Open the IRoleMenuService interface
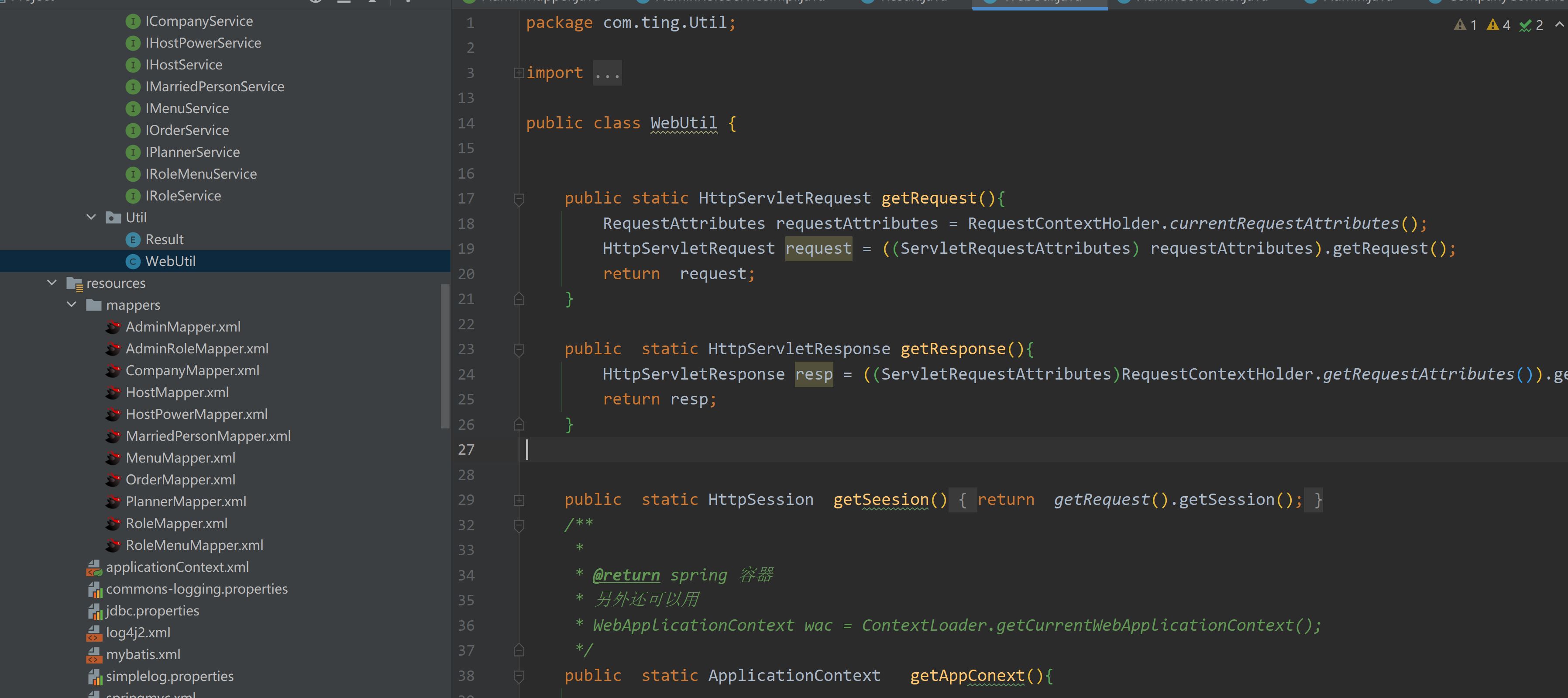Viewport: 1568px width, 698px height. [201, 174]
